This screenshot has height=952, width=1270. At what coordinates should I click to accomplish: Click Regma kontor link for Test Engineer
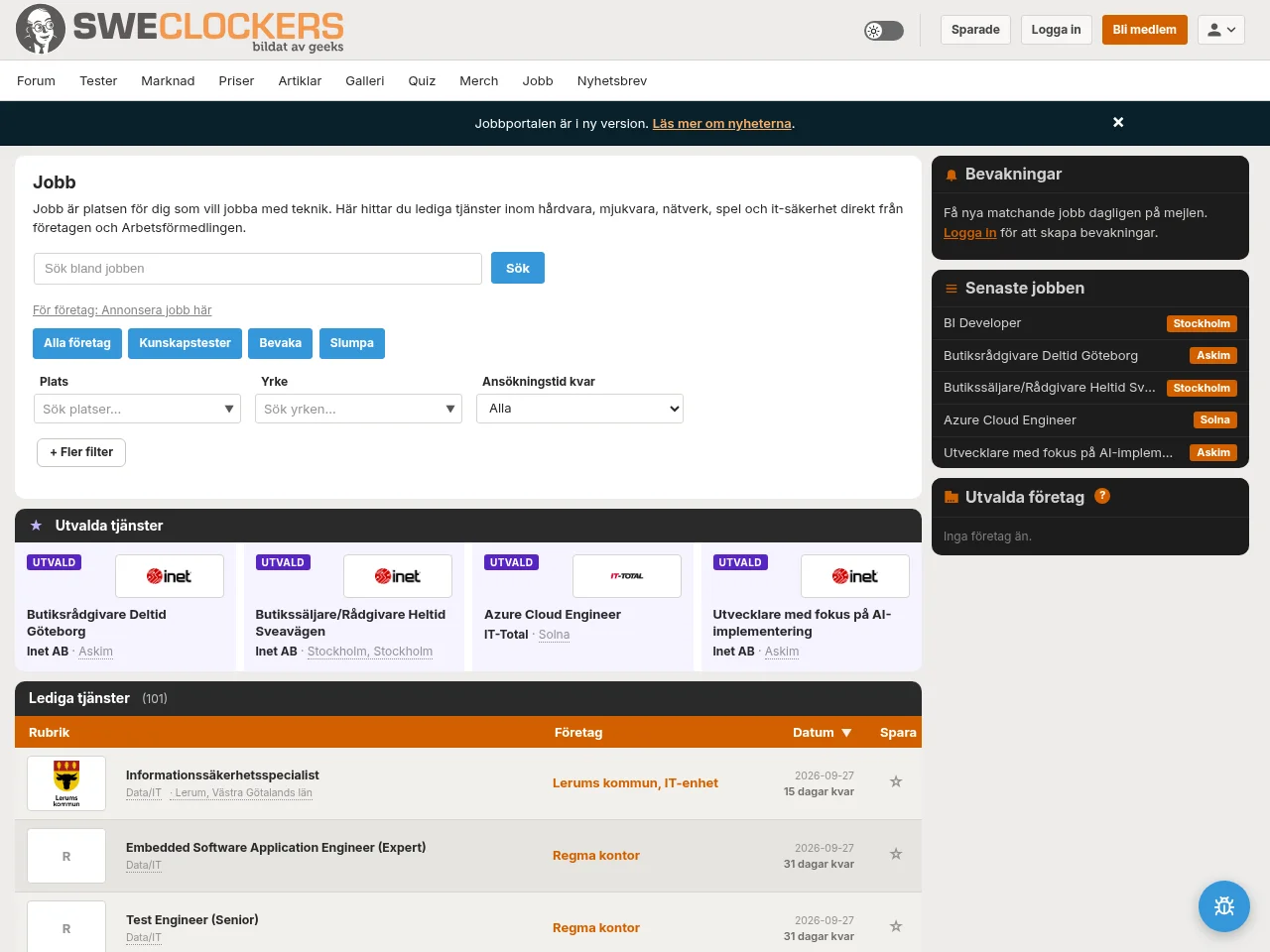pyautogui.click(x=596, y=928)
